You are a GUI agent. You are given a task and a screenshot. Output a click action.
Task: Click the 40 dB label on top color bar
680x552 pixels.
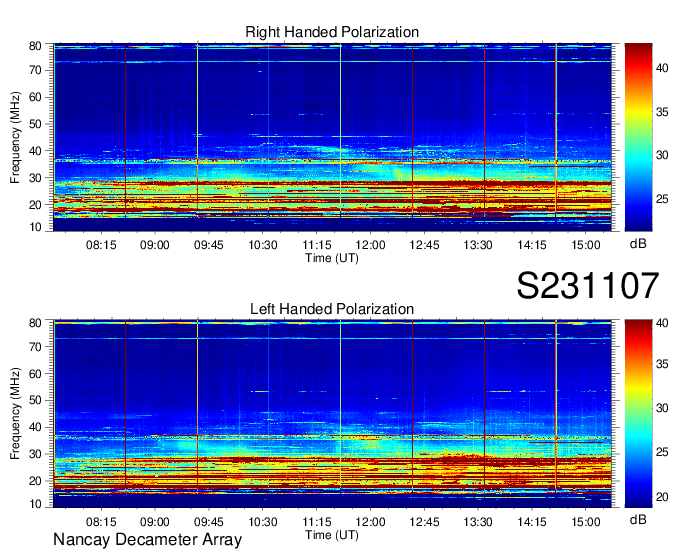(x=662, y=68)
